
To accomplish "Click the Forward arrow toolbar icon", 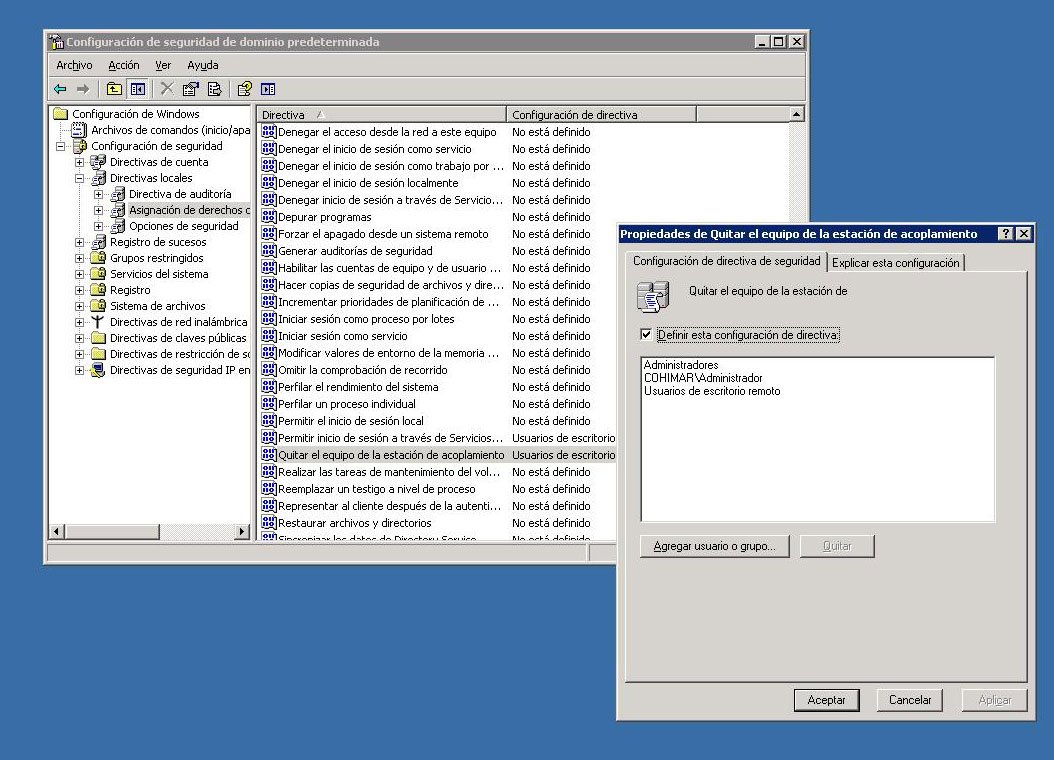I will coord(83,89).
